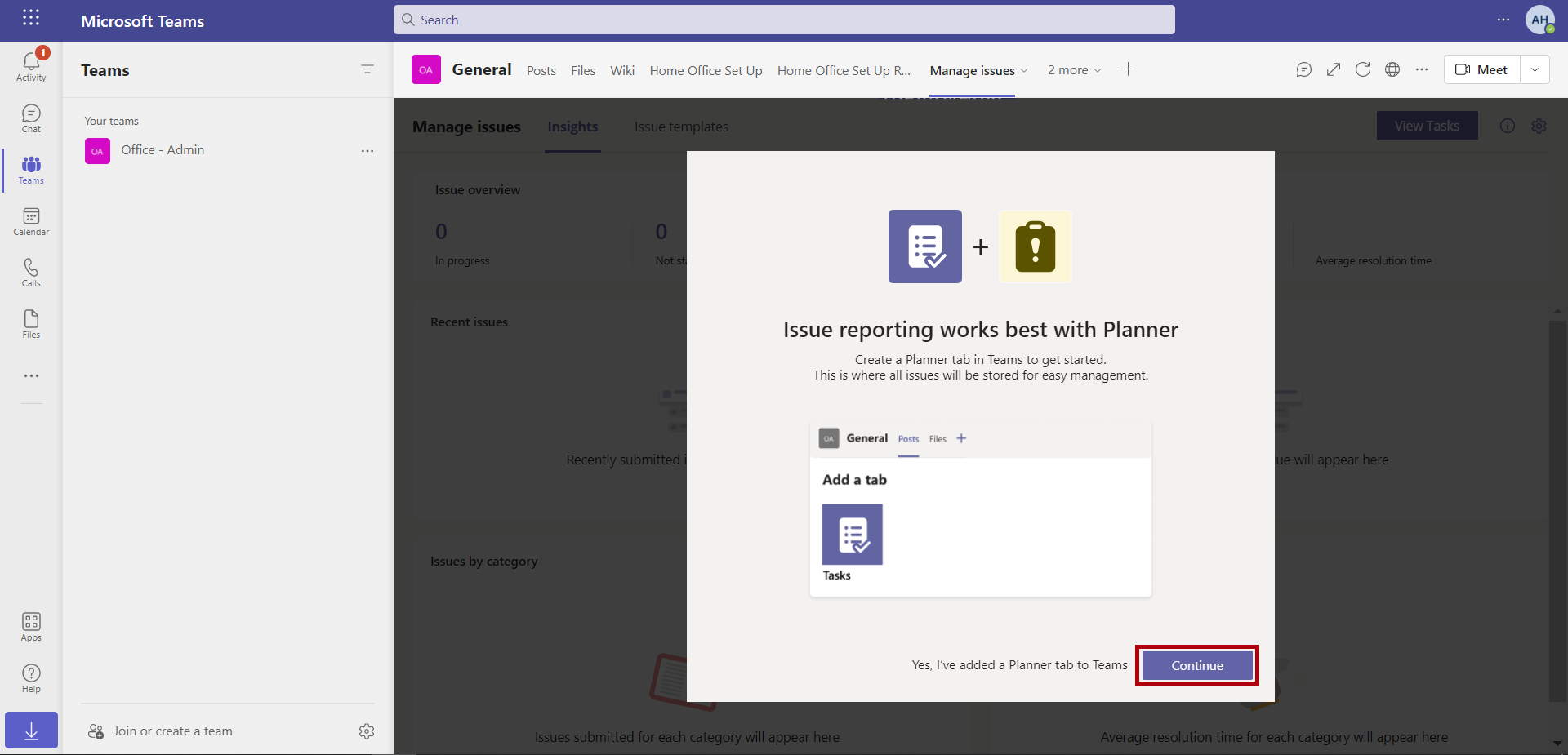The height and width of the screenshot is (755, 1568).
Task: Open manage teams settings gear
Action: click(x=367, y=731)
